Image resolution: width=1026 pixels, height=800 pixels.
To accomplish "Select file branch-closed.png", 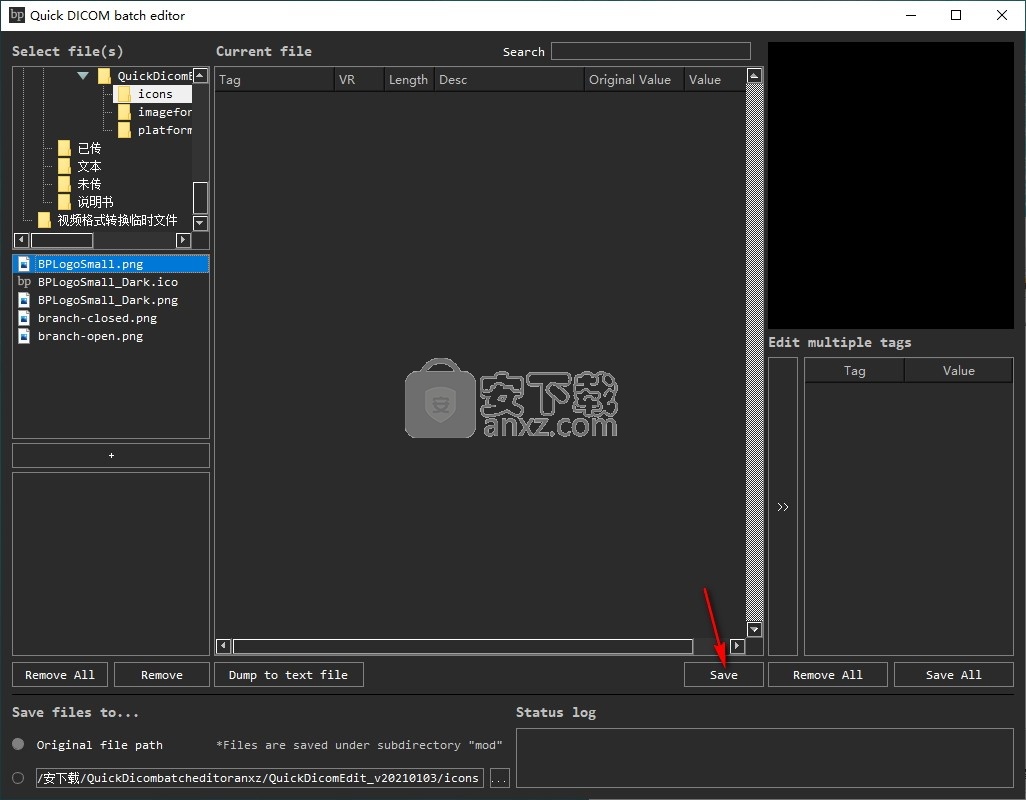I will [x=97, y=318].
